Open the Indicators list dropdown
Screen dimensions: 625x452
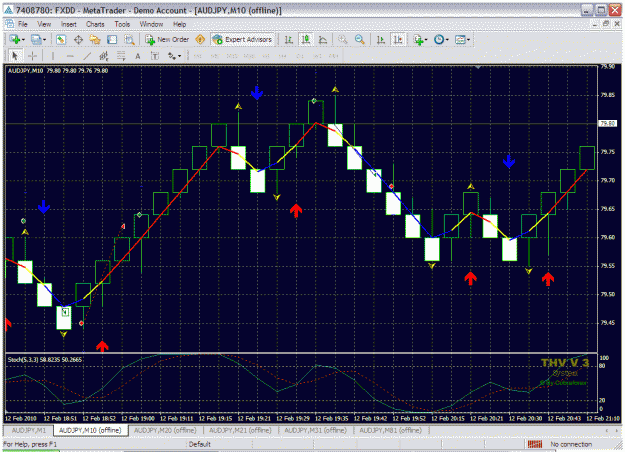[x=420, y=39]
